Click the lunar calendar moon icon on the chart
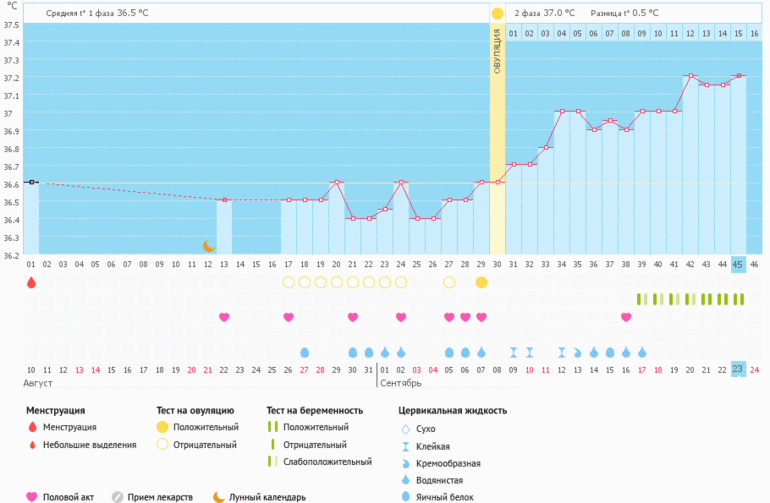The height and width of the screenshot is (503, 770). (x=209, y=245)
